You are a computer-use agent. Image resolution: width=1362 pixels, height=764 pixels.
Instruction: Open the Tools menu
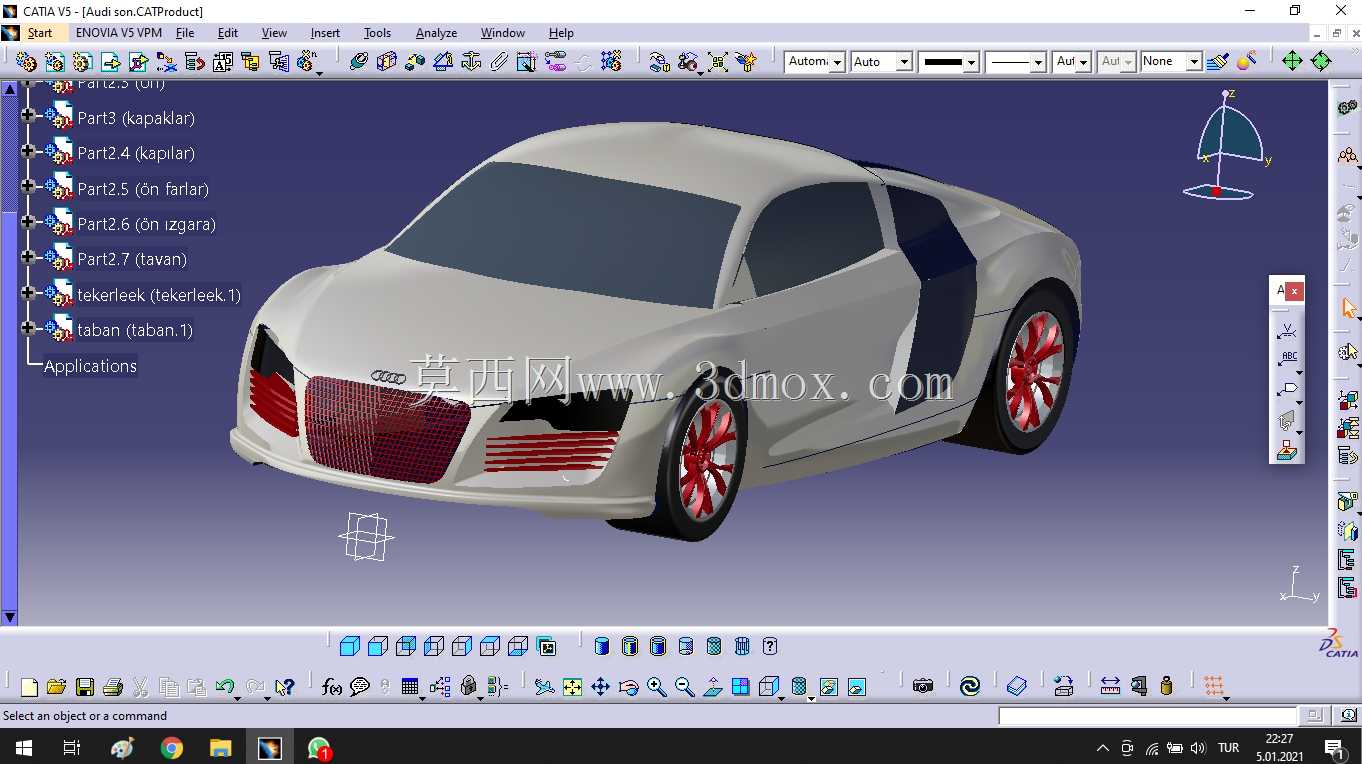point(377,33)
